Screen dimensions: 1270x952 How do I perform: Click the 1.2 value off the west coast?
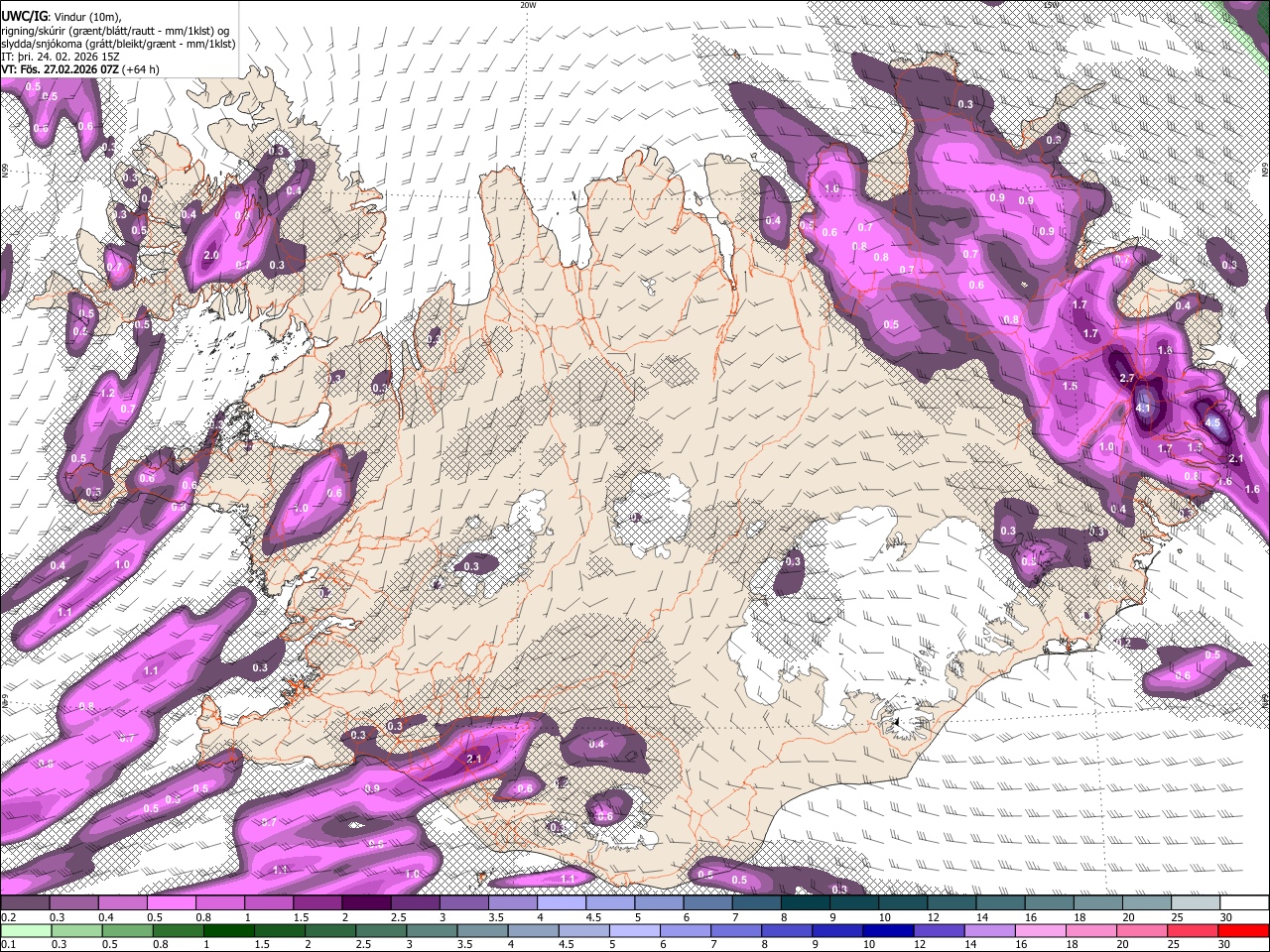point(109,394)
